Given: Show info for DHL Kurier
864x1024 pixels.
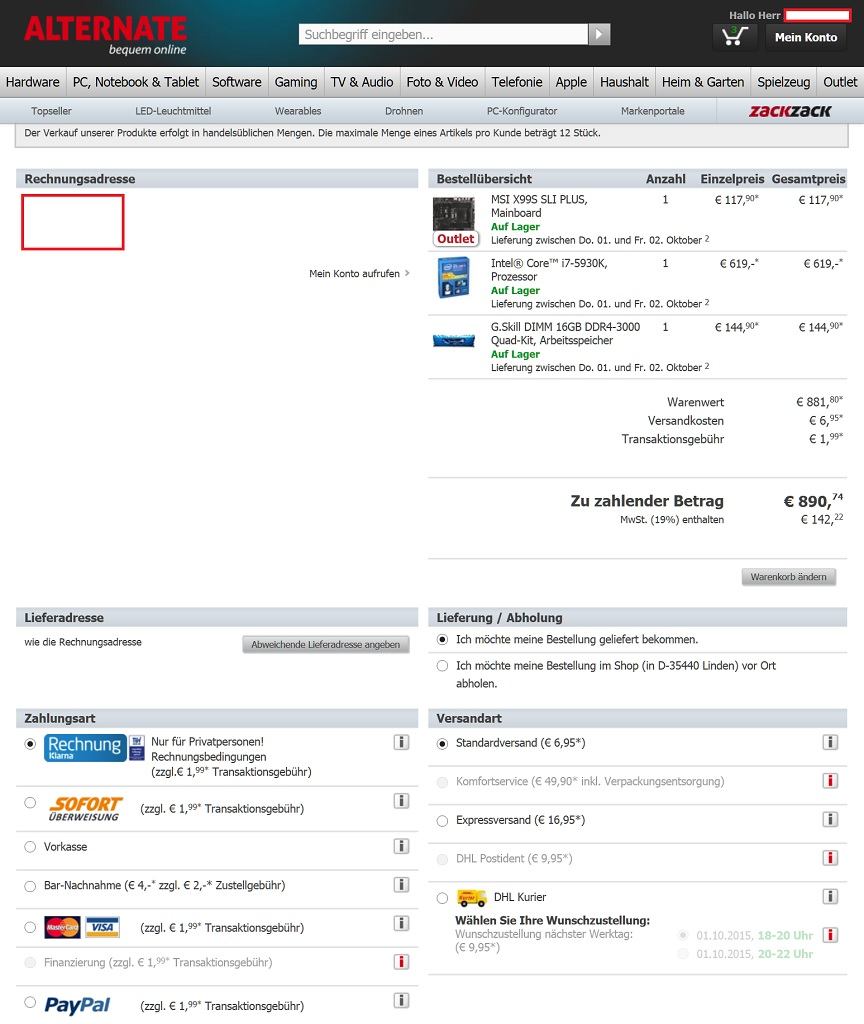Looking at the screenshot, I should (x=830, y=896).
